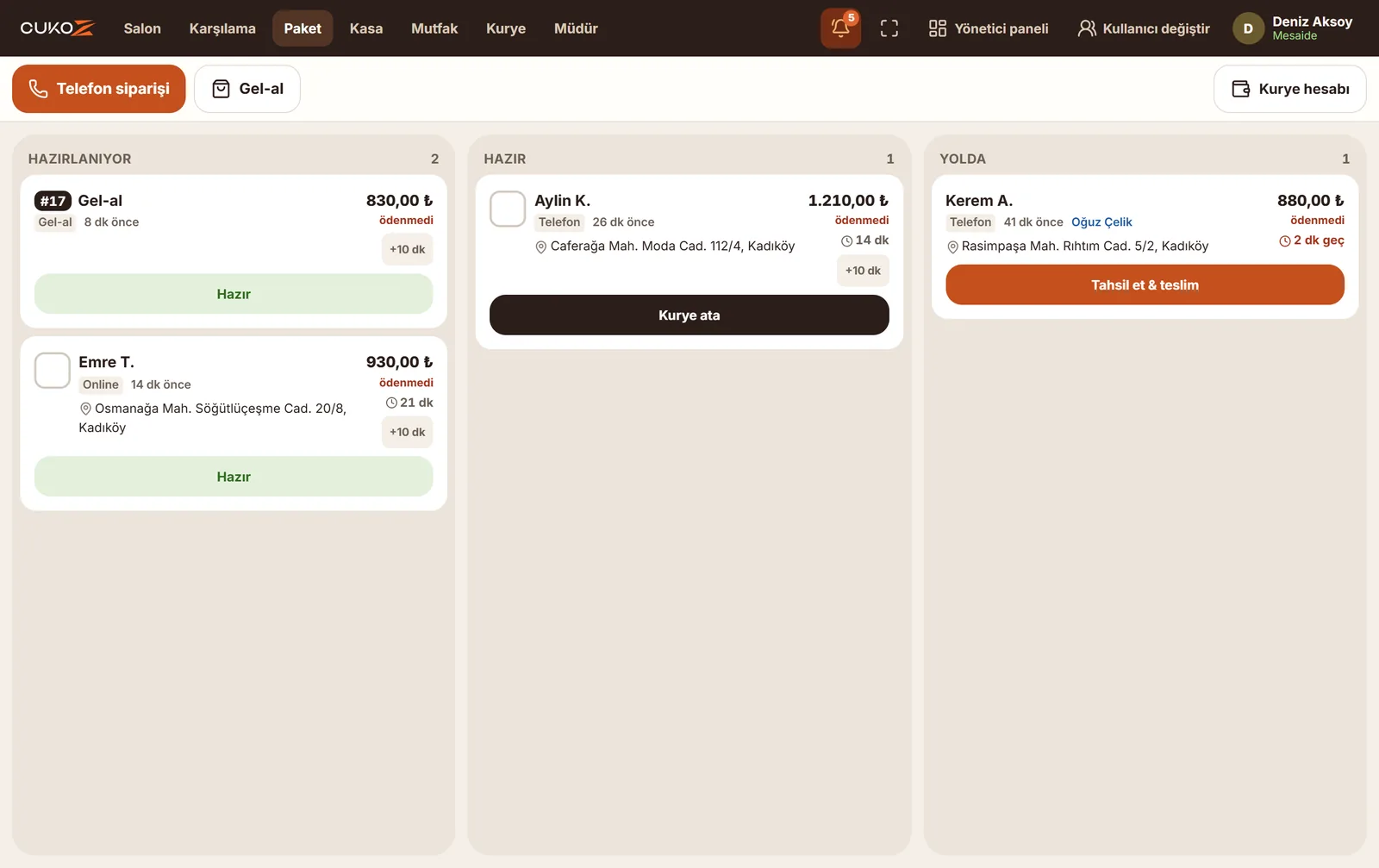Switch to the Mutfak tab
The height and width of the screenshot is (868, 1379).
(x=434, y=28)
